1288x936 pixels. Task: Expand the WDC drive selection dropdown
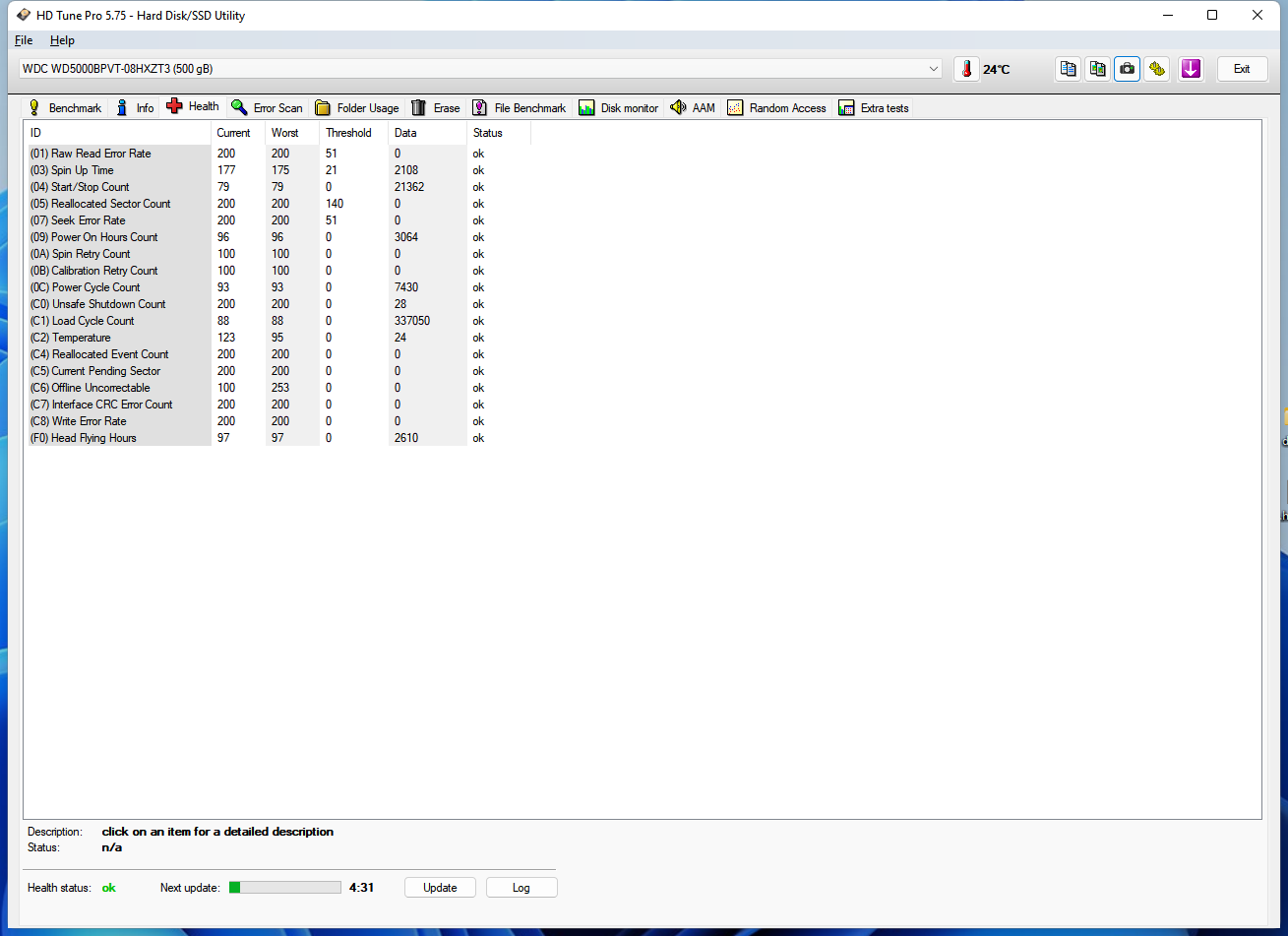[x=933, y=69]
